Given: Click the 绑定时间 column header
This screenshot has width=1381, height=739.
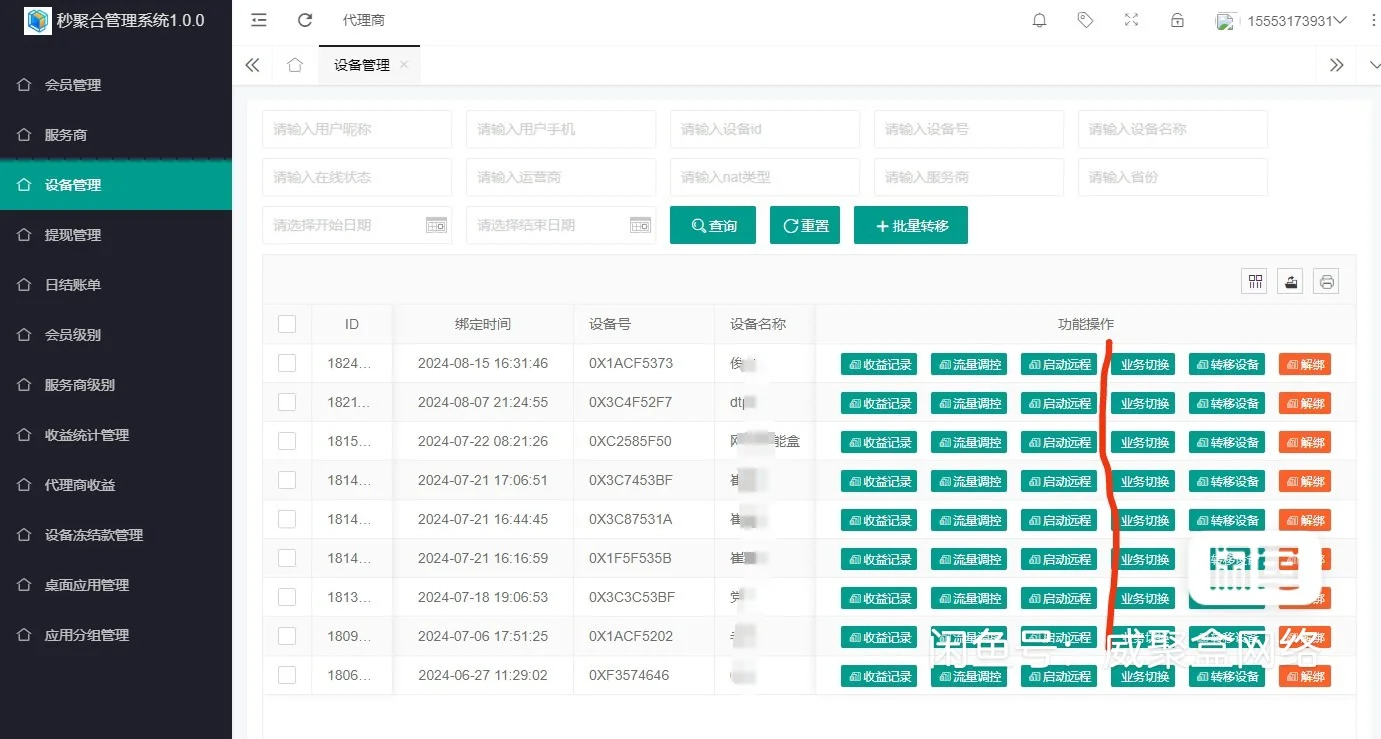Looking at the screenshot, I should pyautogui.click(x=483, y=324).
